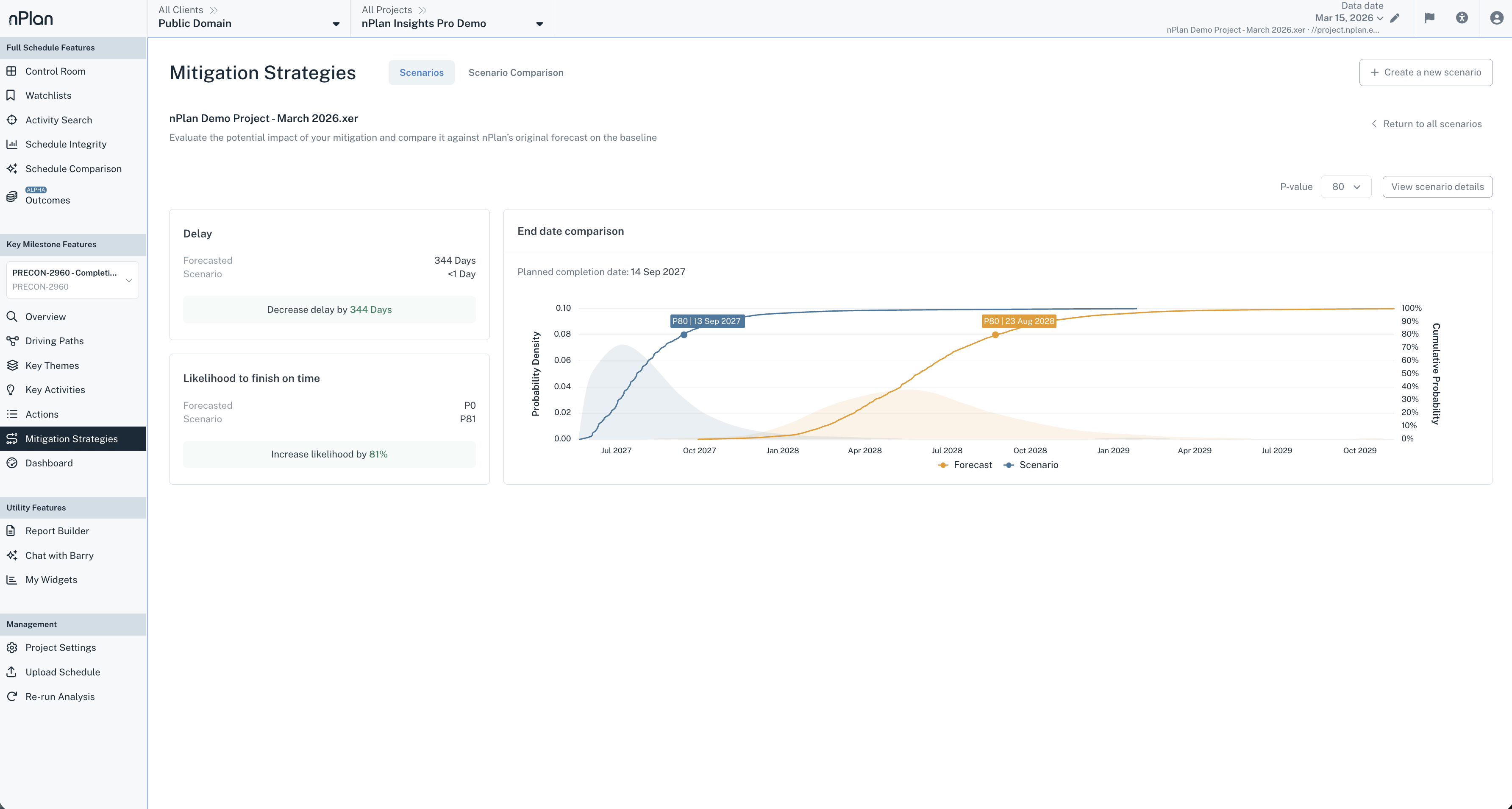Image resolution: width=1512 pixels, height=809 pixels.
Task: Click the Report Builder document icon
Action: [11, 531]
